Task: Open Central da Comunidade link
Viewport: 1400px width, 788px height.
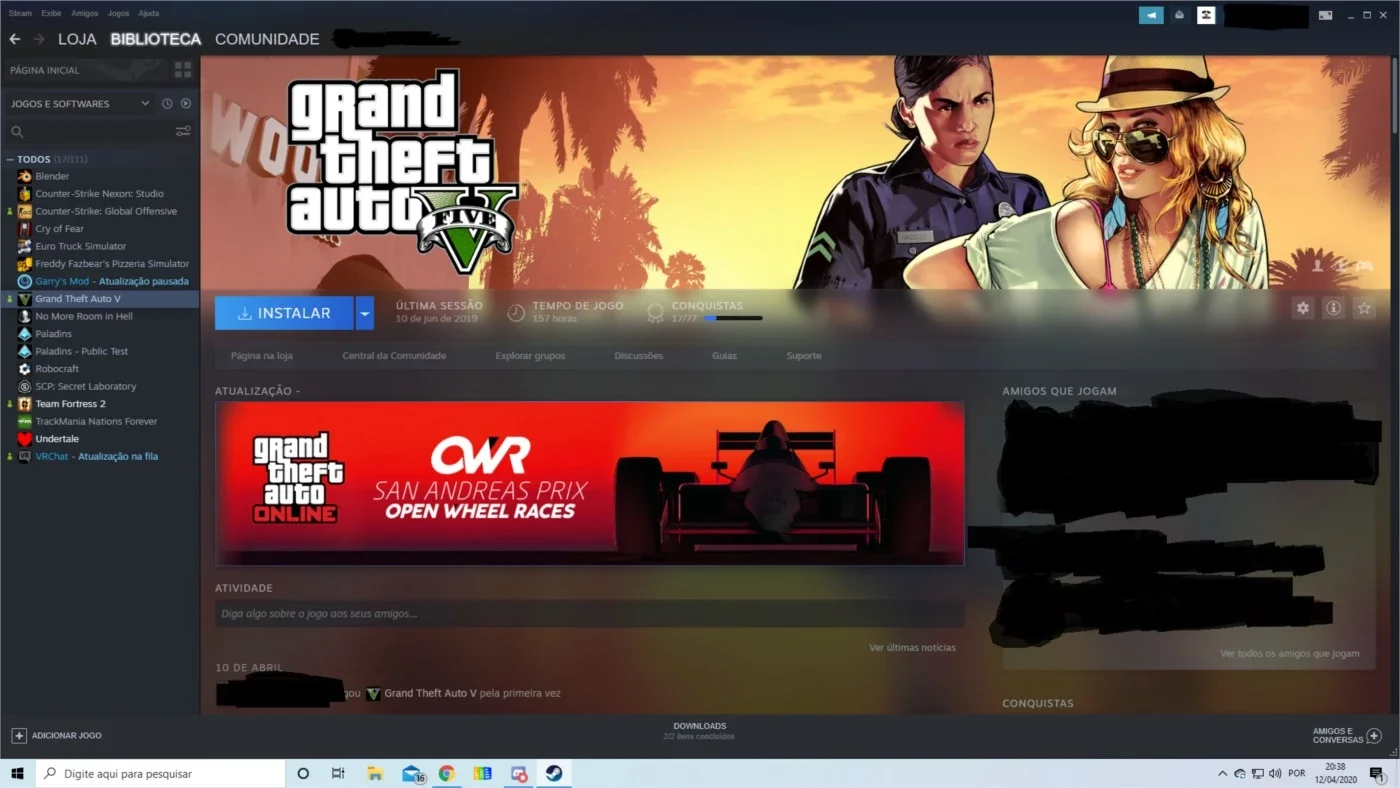Action: [x=394, y=356]
